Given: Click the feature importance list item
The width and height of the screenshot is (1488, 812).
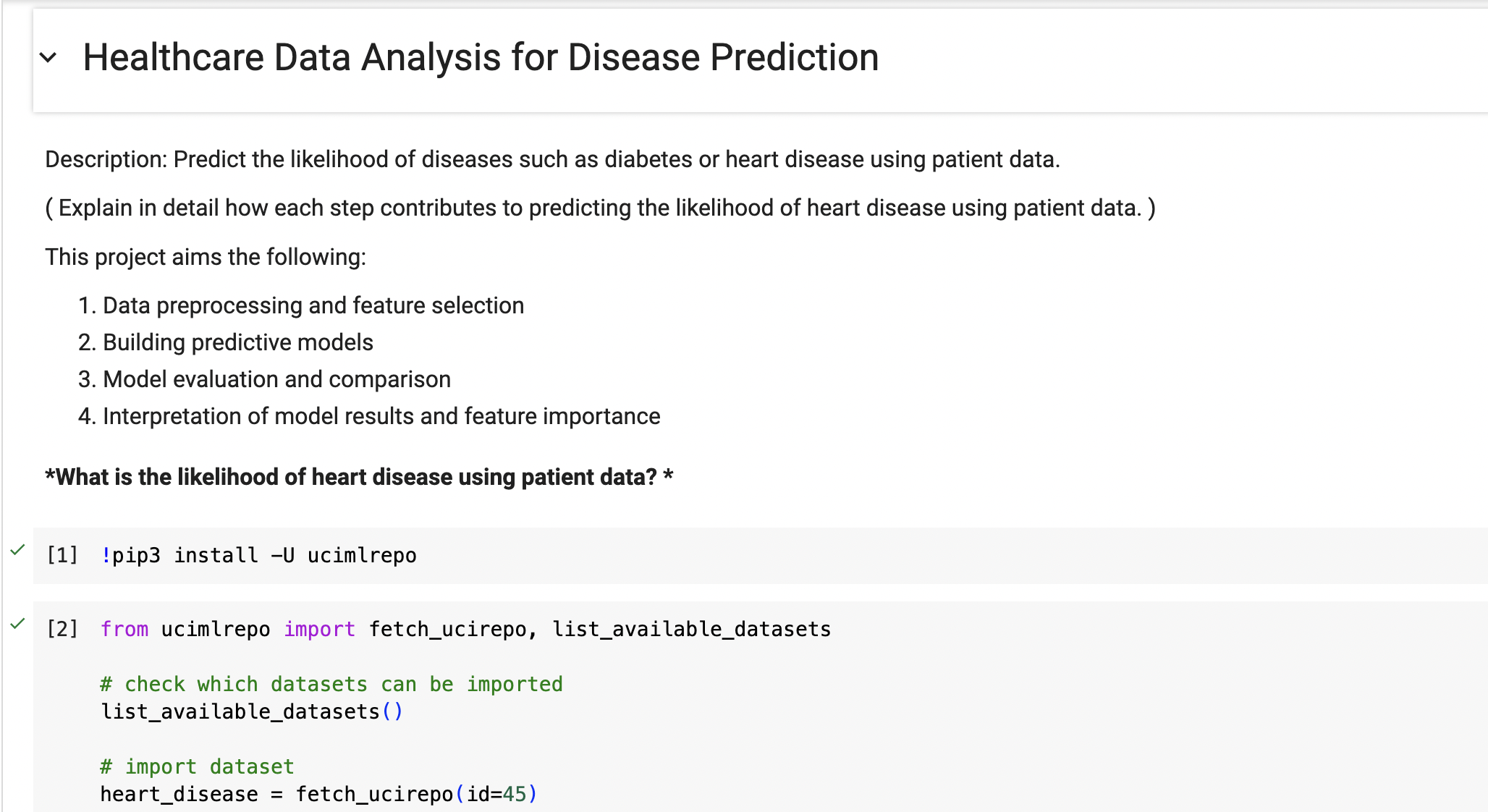Looking at the screenshot, I should tap(381, 416).
